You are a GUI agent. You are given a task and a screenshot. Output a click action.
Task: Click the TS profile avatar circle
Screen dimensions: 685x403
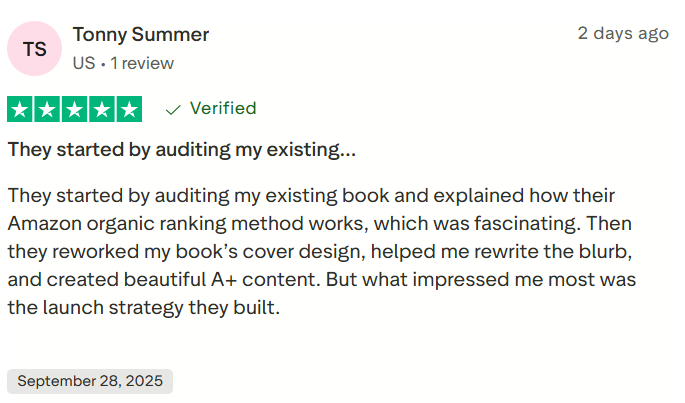point(35,48)
